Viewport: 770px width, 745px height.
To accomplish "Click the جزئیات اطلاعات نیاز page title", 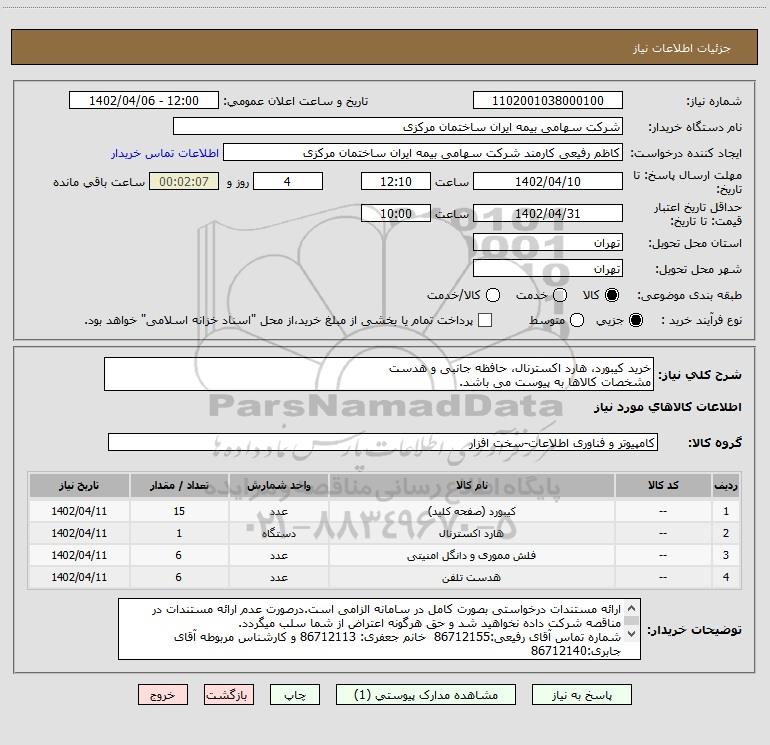I will (x=682, y=48).
